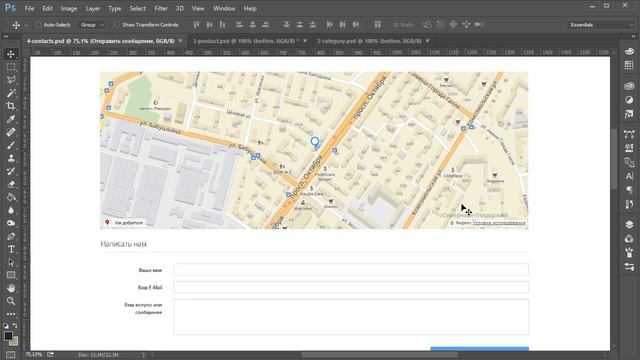This screenshot has width=640, height=360.
Task: Select the Rectangular Marquee tool
Action: click(x=11, y=67)
